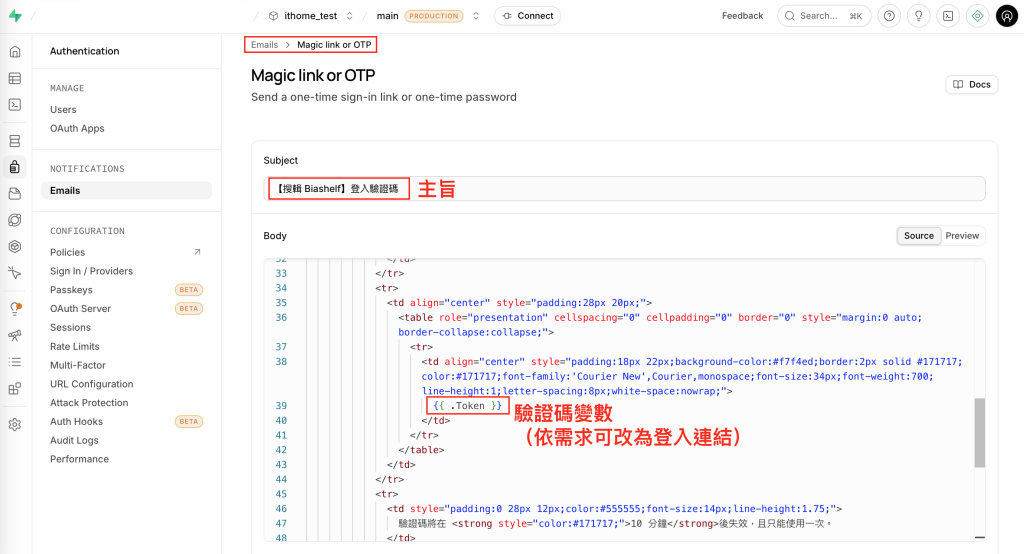Click the code editor vertical scrollbar
Screen dimensions: 1024x554
980,432
